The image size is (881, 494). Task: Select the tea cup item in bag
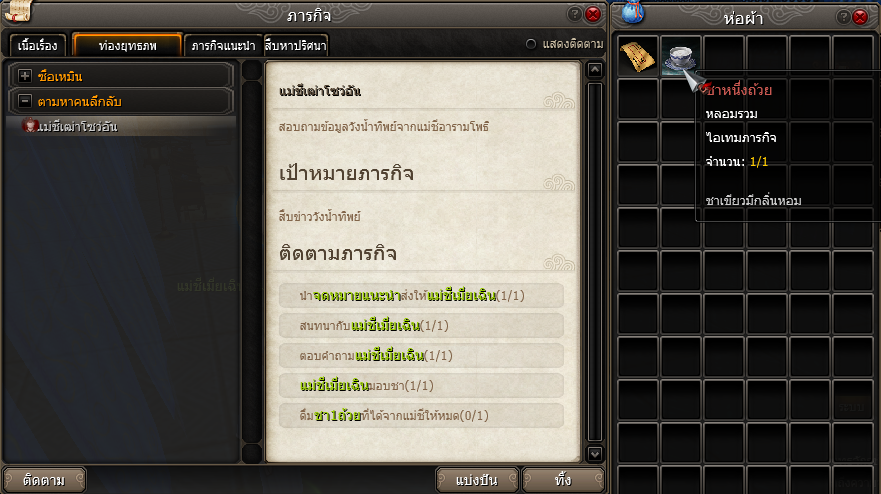[680, 56]
